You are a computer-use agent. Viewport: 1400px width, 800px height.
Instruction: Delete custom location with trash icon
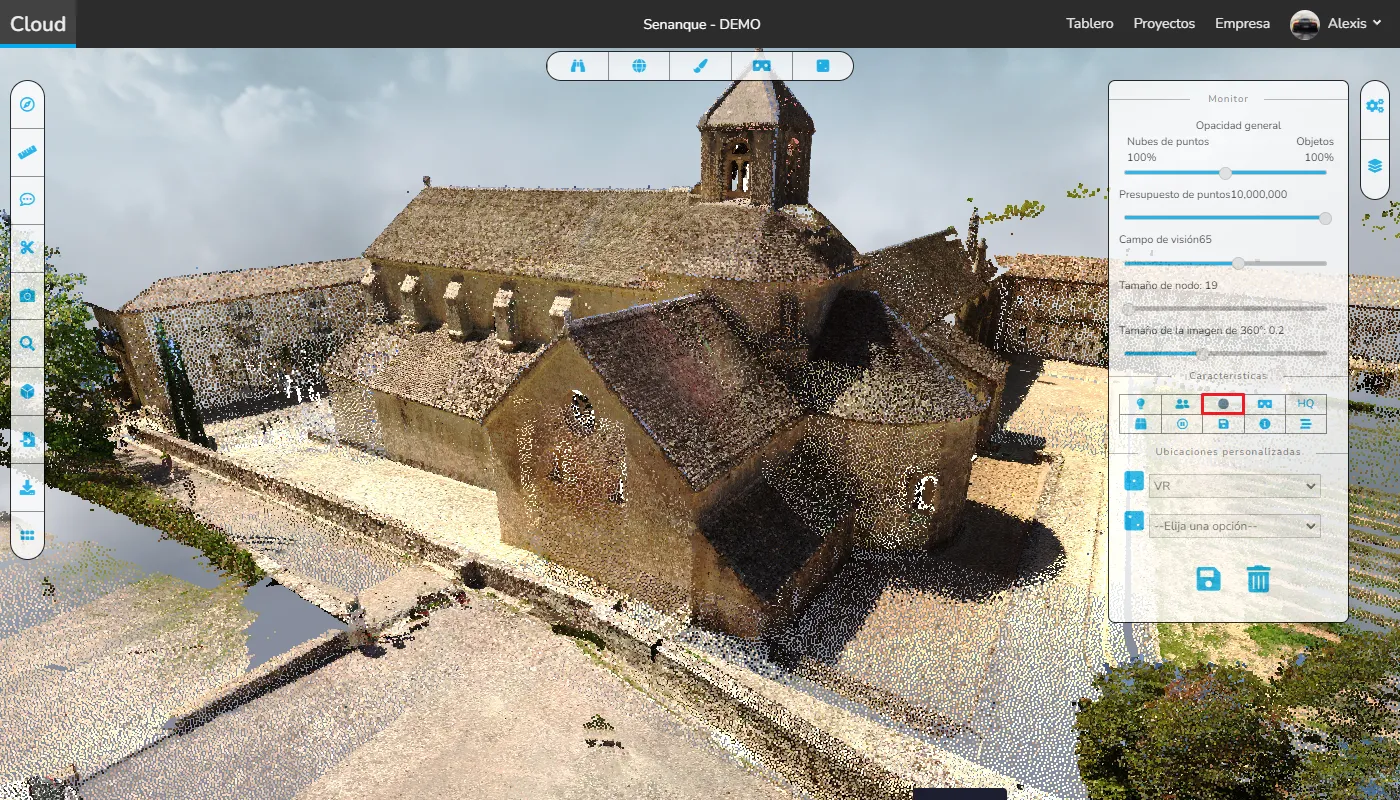1258,578
